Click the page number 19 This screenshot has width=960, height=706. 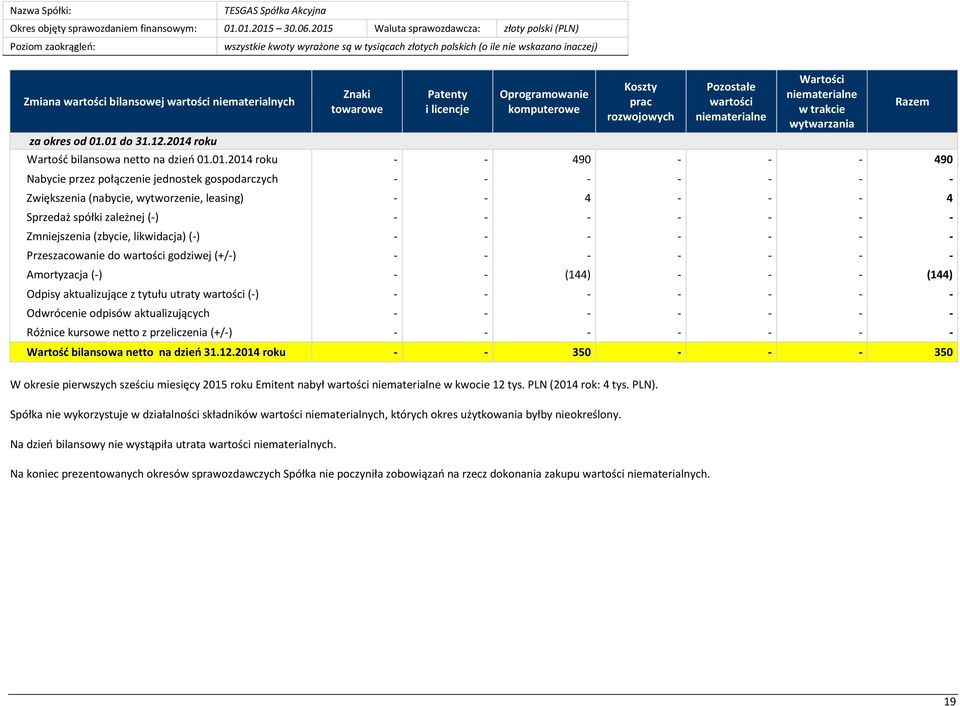point(950,702)
